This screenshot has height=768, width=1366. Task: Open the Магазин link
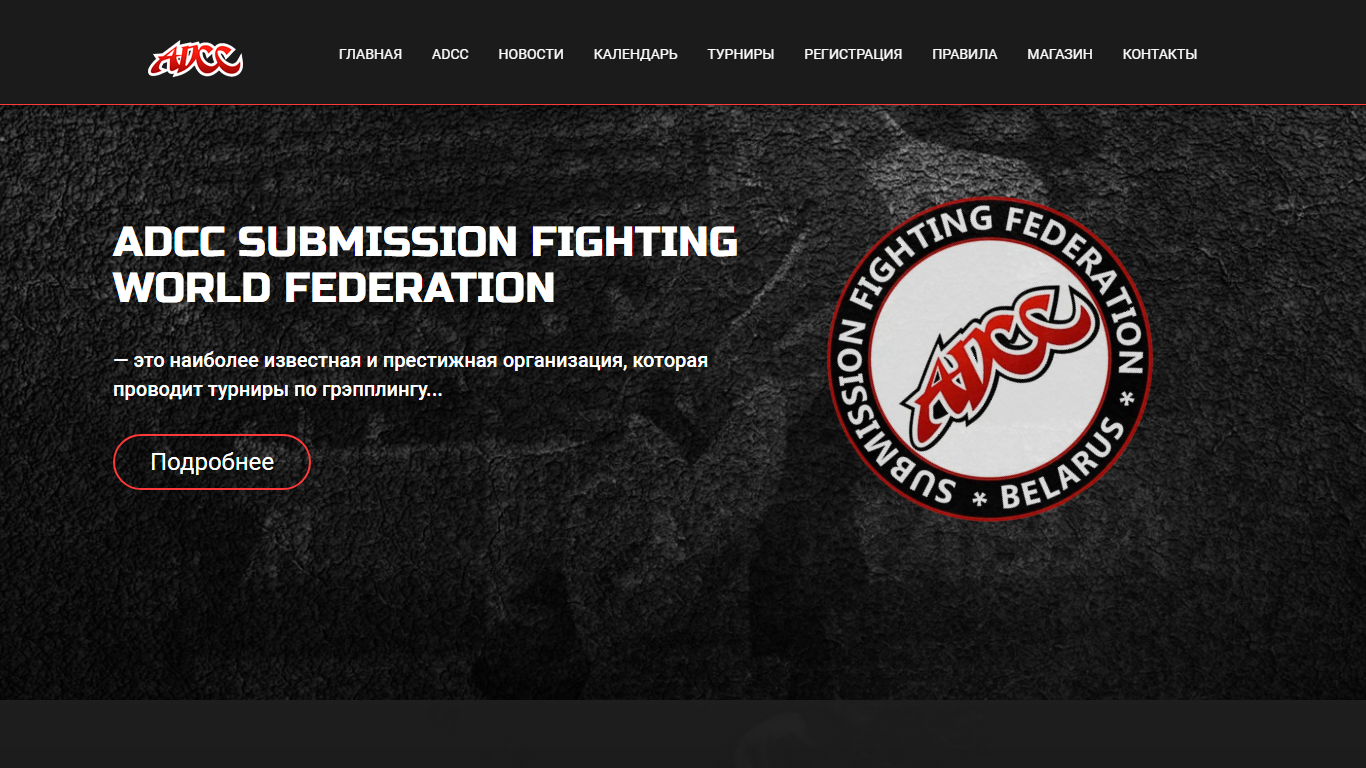click(x=1060, y=54)
